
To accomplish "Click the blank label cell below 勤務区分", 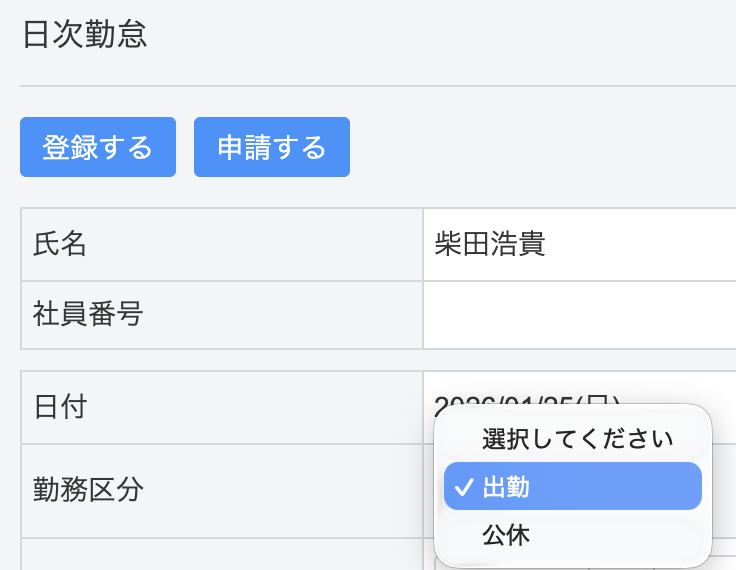I will 221,555.
